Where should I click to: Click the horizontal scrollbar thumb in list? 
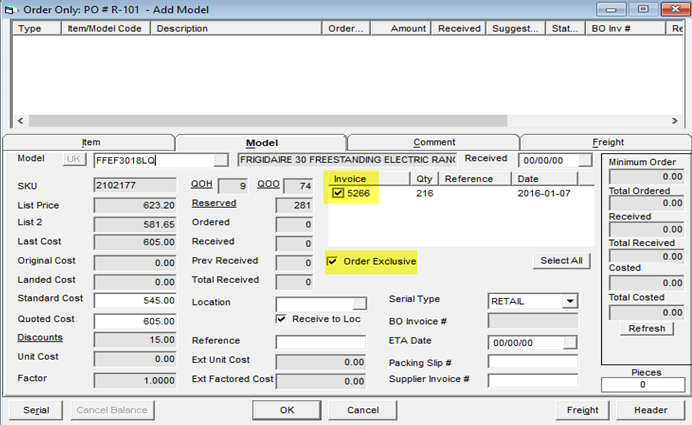(x=268, y=120)
